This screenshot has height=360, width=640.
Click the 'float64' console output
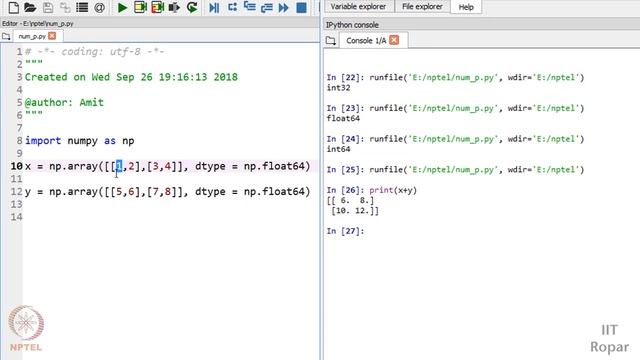pos(343,118)
